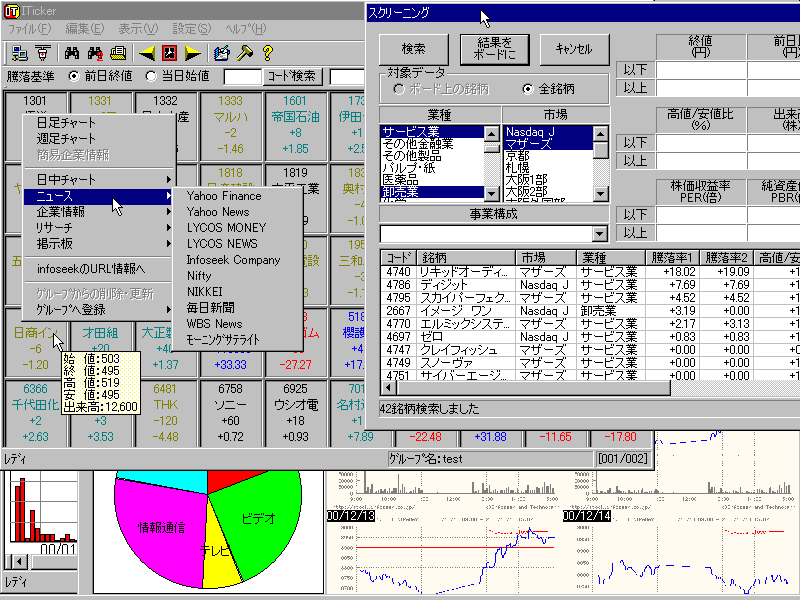Open Yahoo Finance from the news submenu
The width and height of the screenshot is (800, 600).
point(238,196)
